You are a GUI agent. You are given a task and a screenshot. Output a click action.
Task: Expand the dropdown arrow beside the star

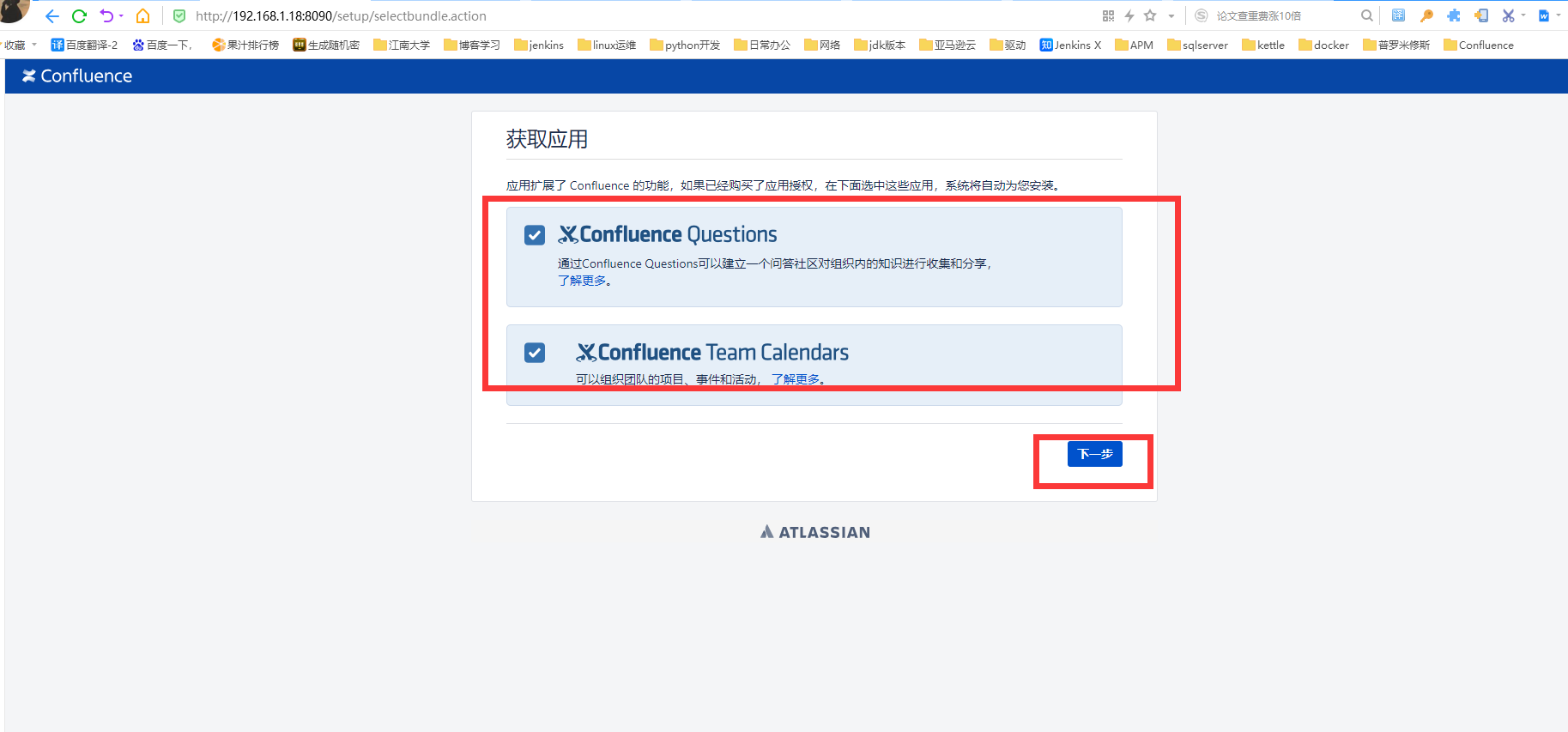tap(1171, 16)
